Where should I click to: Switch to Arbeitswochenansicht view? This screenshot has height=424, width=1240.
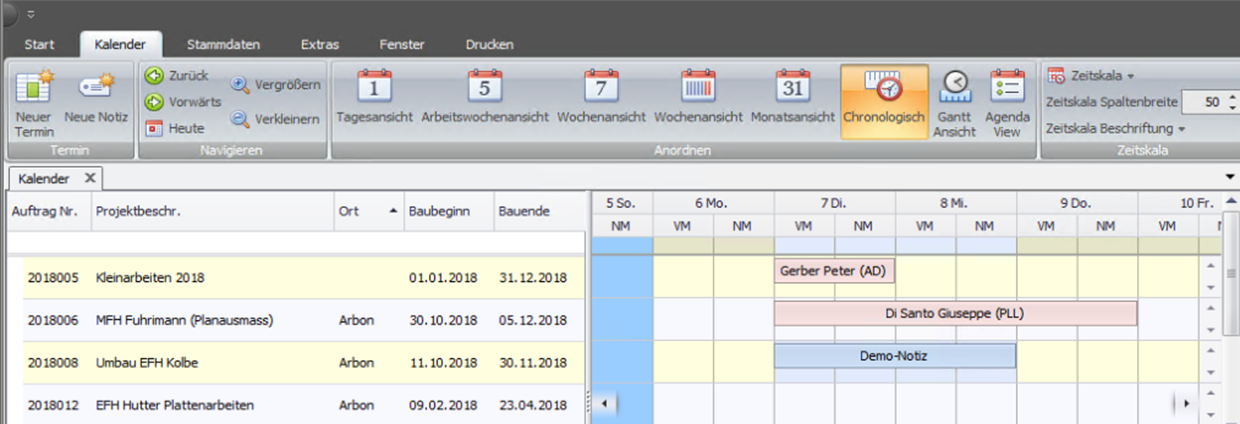coord(485,98)
